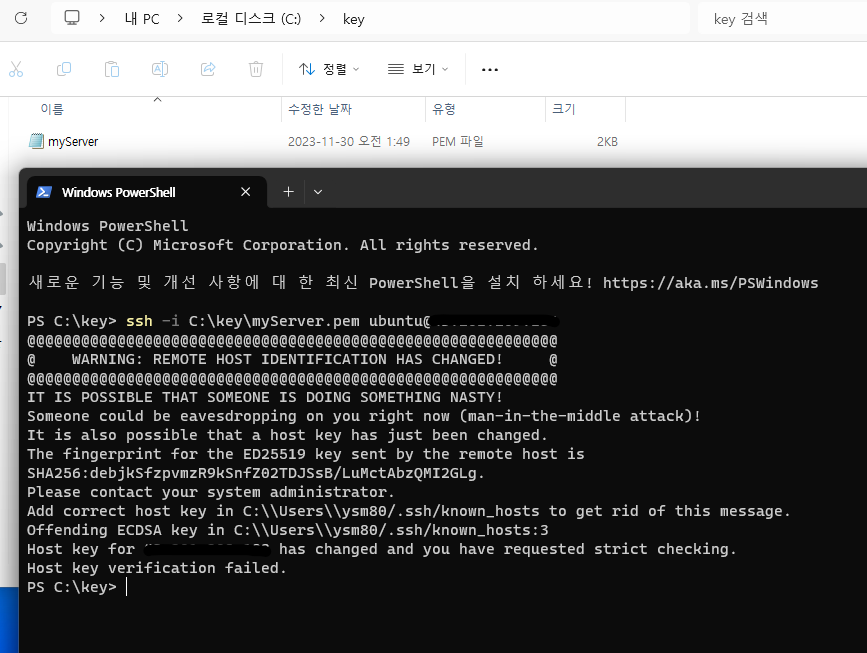Click the This PC monitor icon

coord(72,18)
